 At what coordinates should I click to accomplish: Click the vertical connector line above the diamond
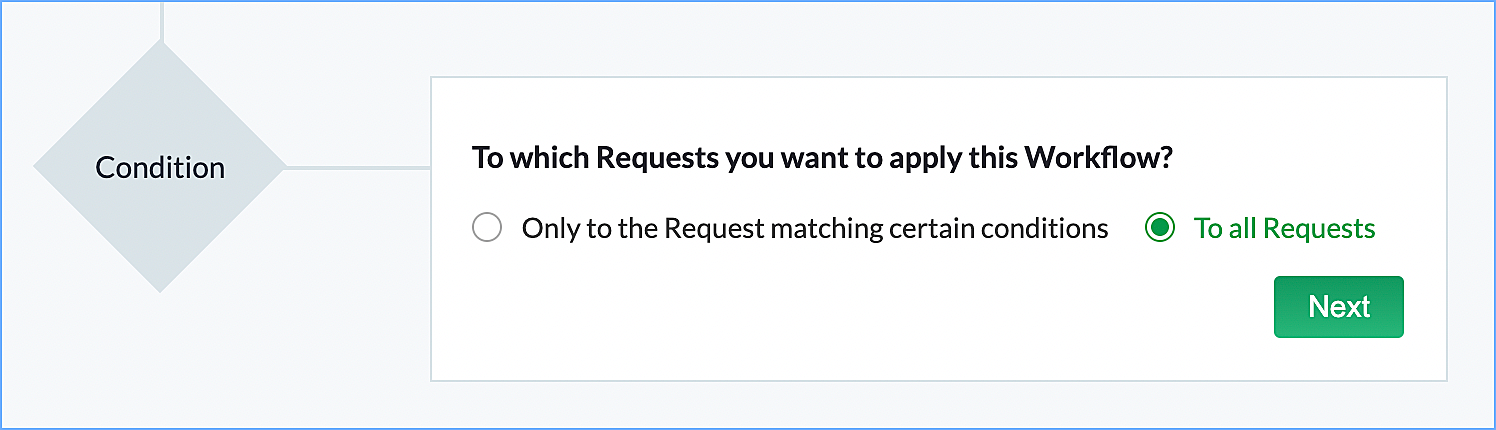pos(161,18)
